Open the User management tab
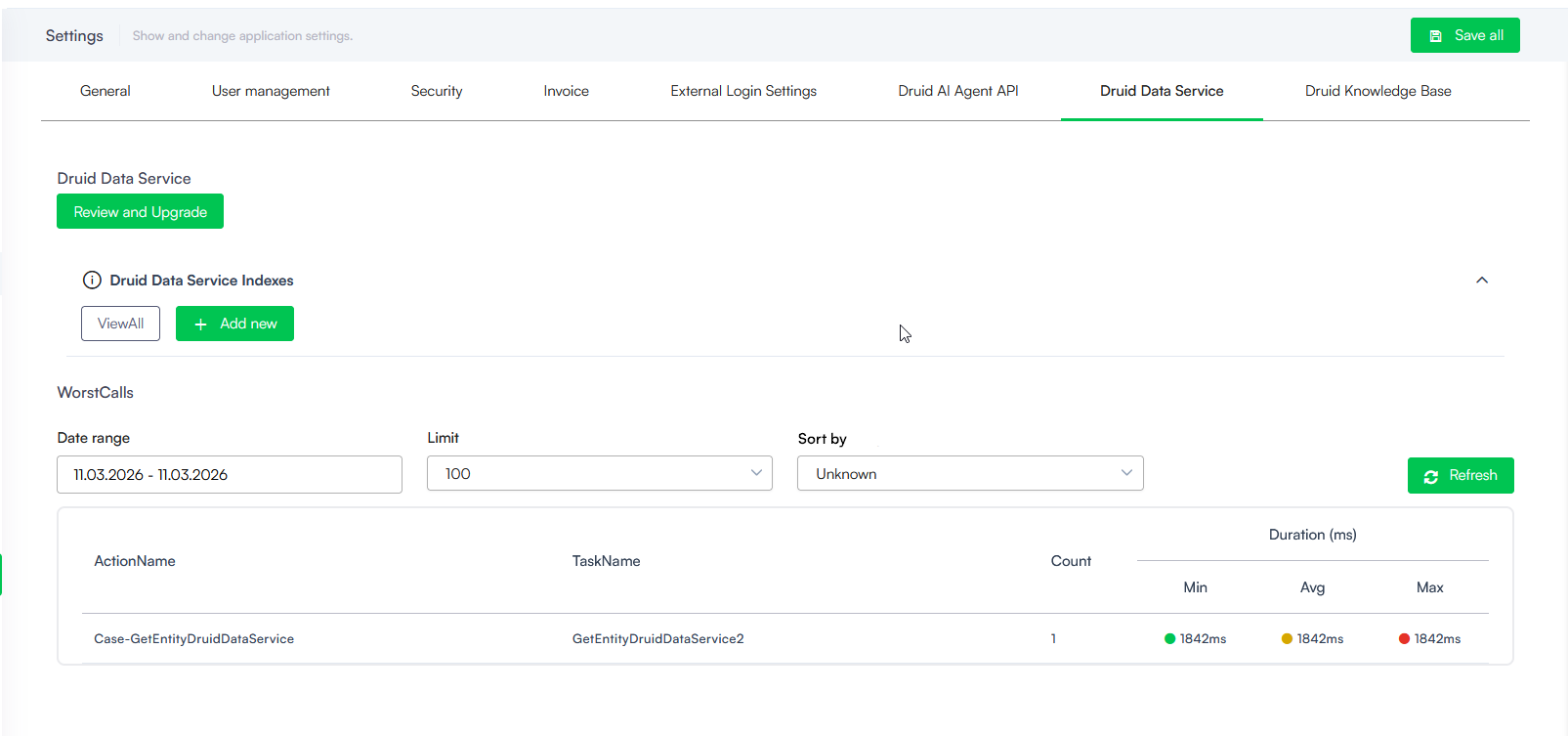 point(271,91)
